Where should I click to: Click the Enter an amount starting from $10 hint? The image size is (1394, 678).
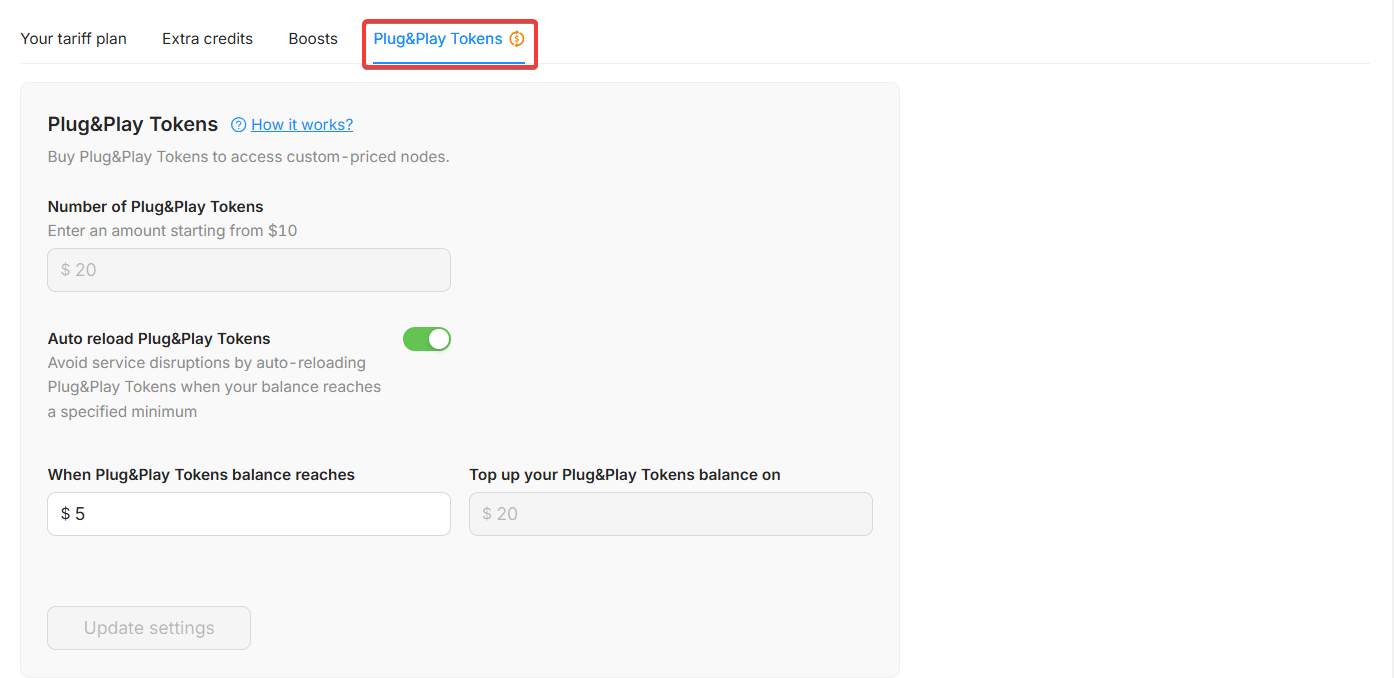(x=172, y=231)
